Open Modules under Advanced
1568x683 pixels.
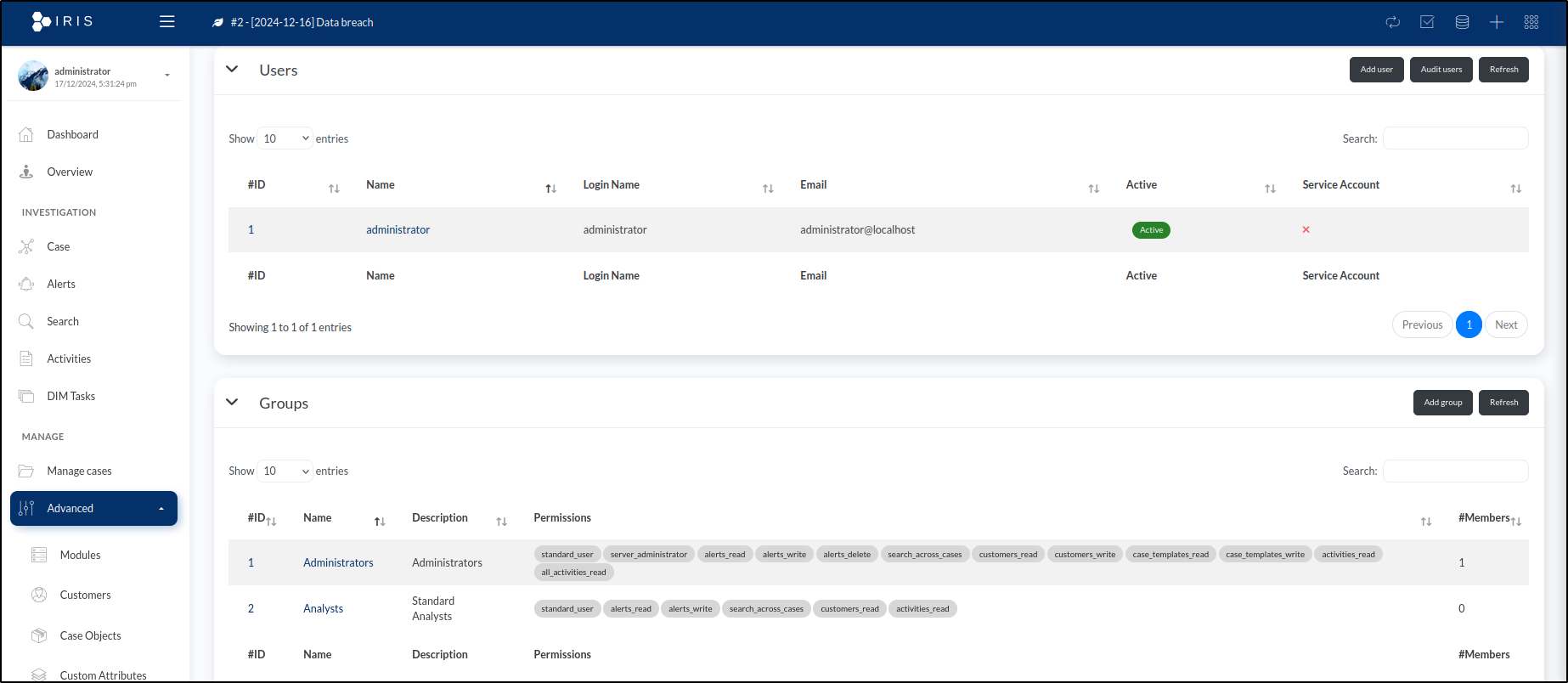click(x=80, y=555)
